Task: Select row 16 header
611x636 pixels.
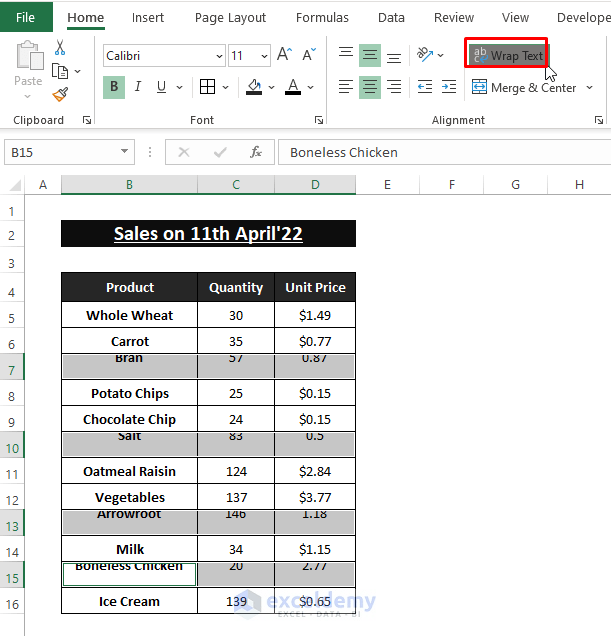Action: click(x=12, y=601)
